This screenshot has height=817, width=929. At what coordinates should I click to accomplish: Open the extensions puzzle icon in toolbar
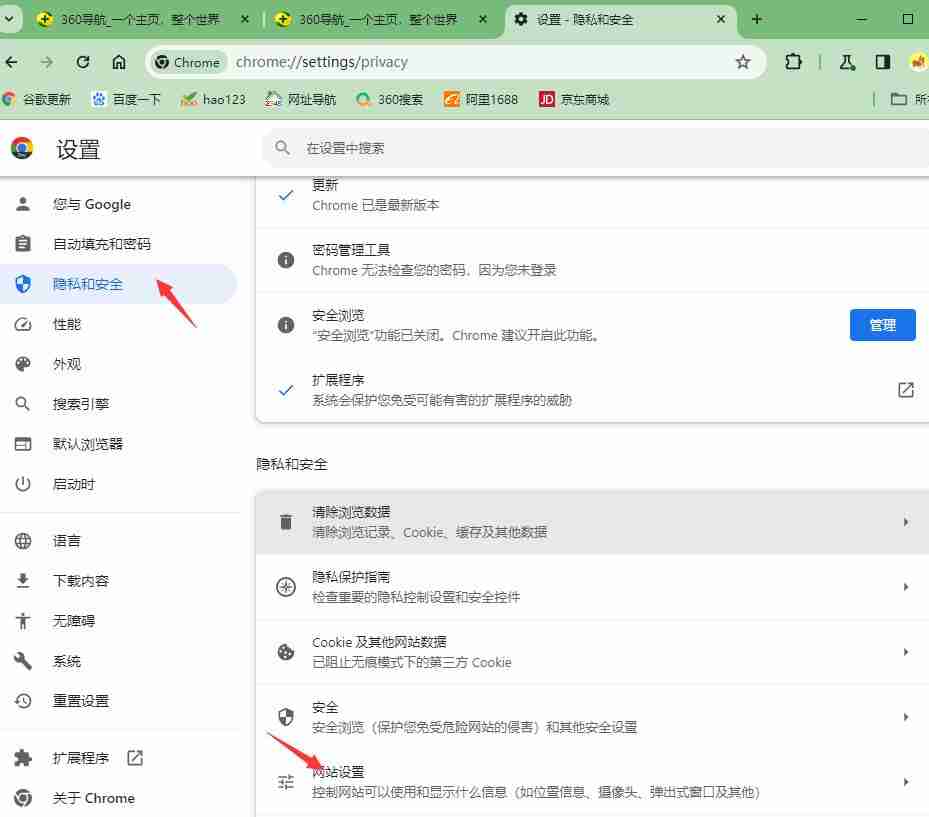[793, 61]
